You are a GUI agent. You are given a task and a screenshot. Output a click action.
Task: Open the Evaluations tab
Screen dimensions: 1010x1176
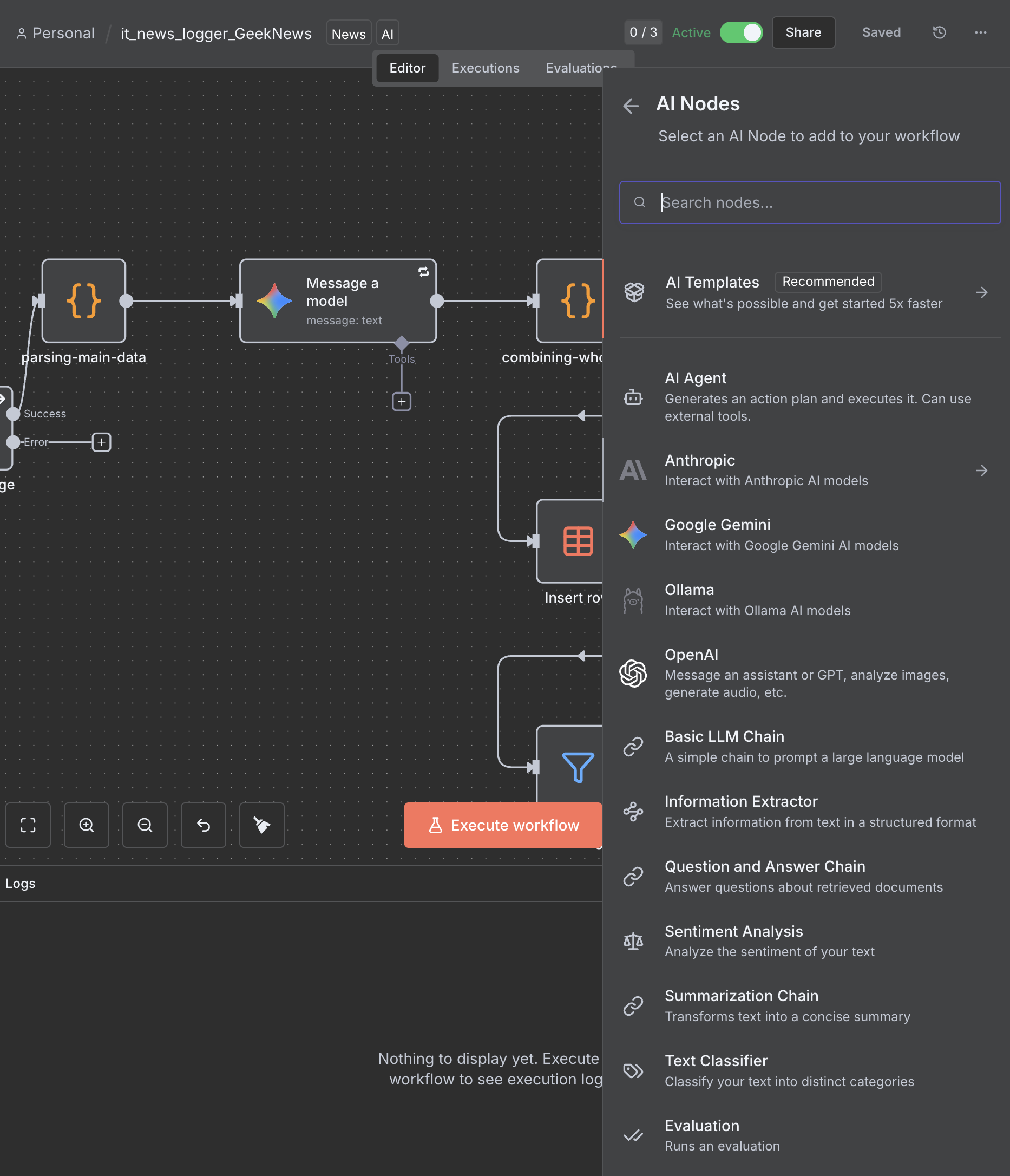580,68
